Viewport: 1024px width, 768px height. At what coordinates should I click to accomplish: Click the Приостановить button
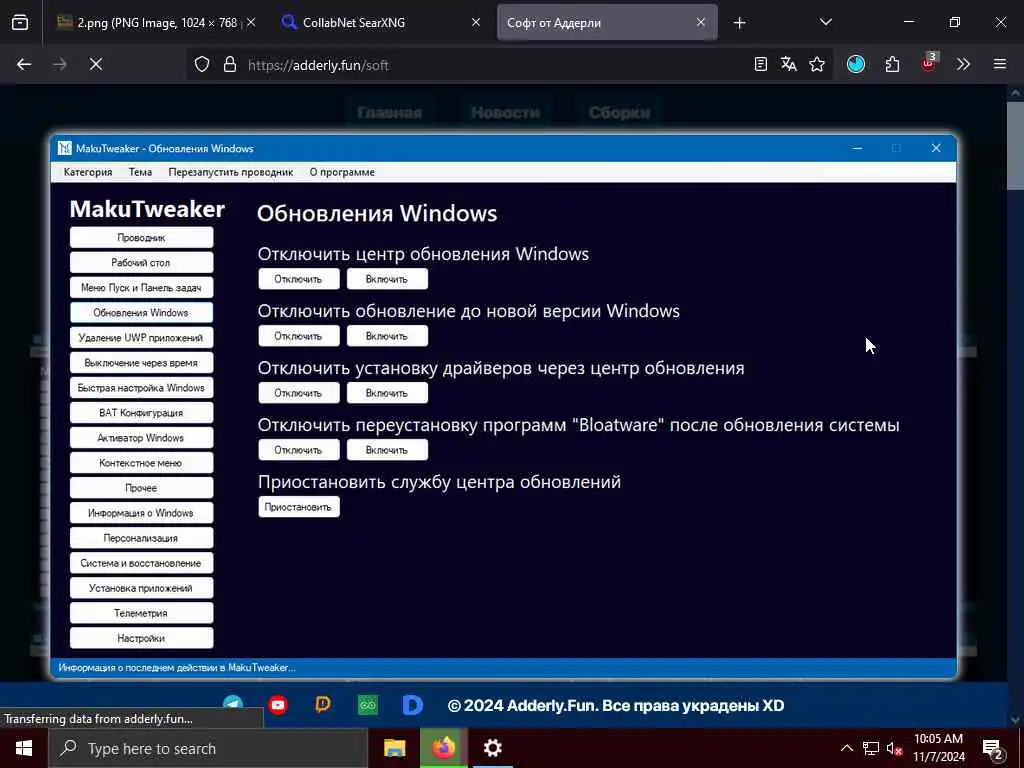tap(298, 507)
